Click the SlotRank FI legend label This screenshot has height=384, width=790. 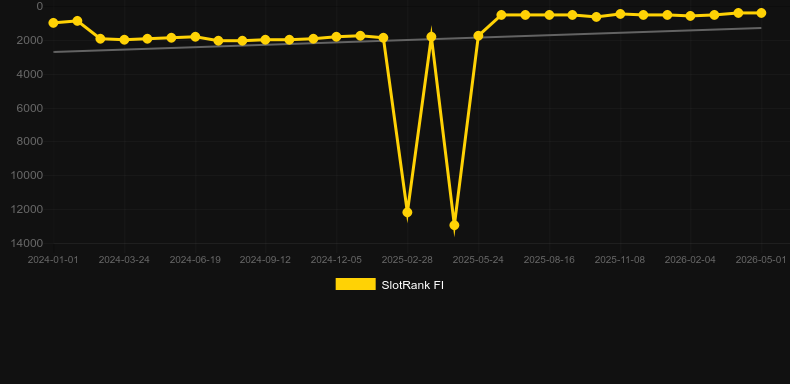pos(413,285)
